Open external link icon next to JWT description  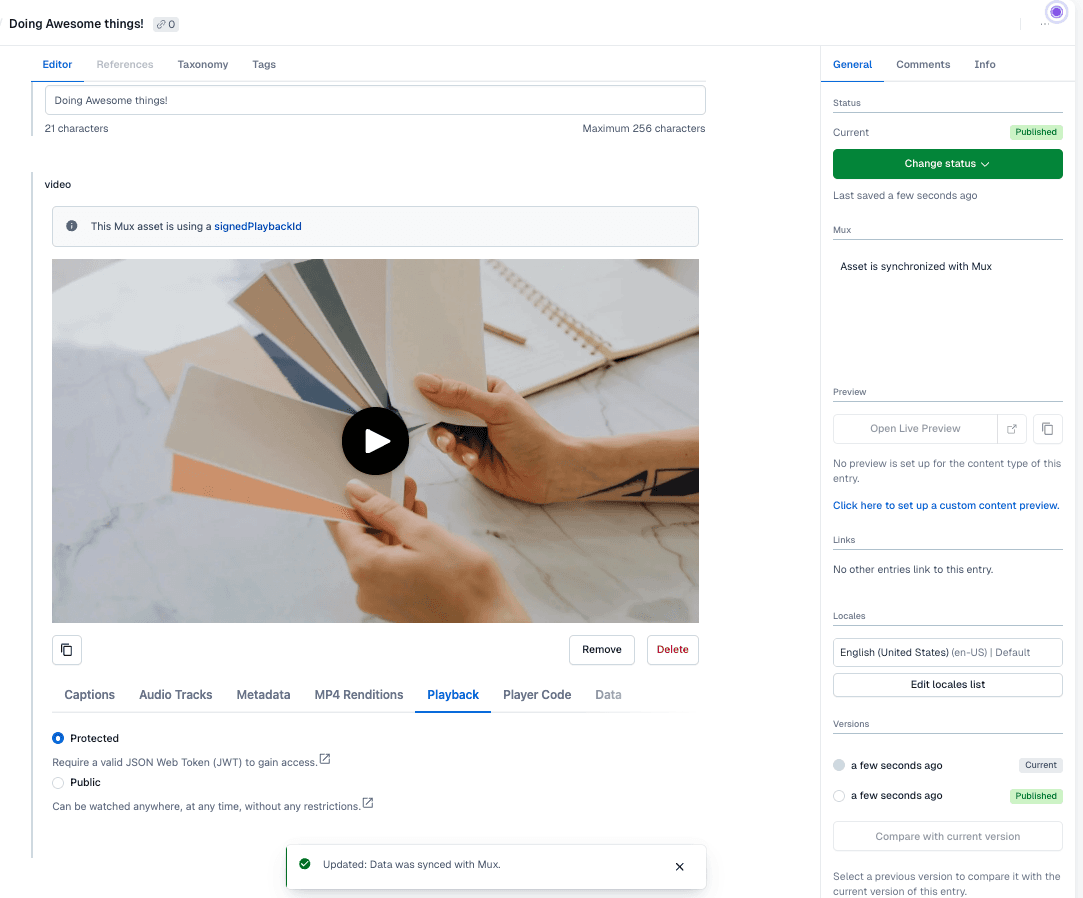[325, 760]
